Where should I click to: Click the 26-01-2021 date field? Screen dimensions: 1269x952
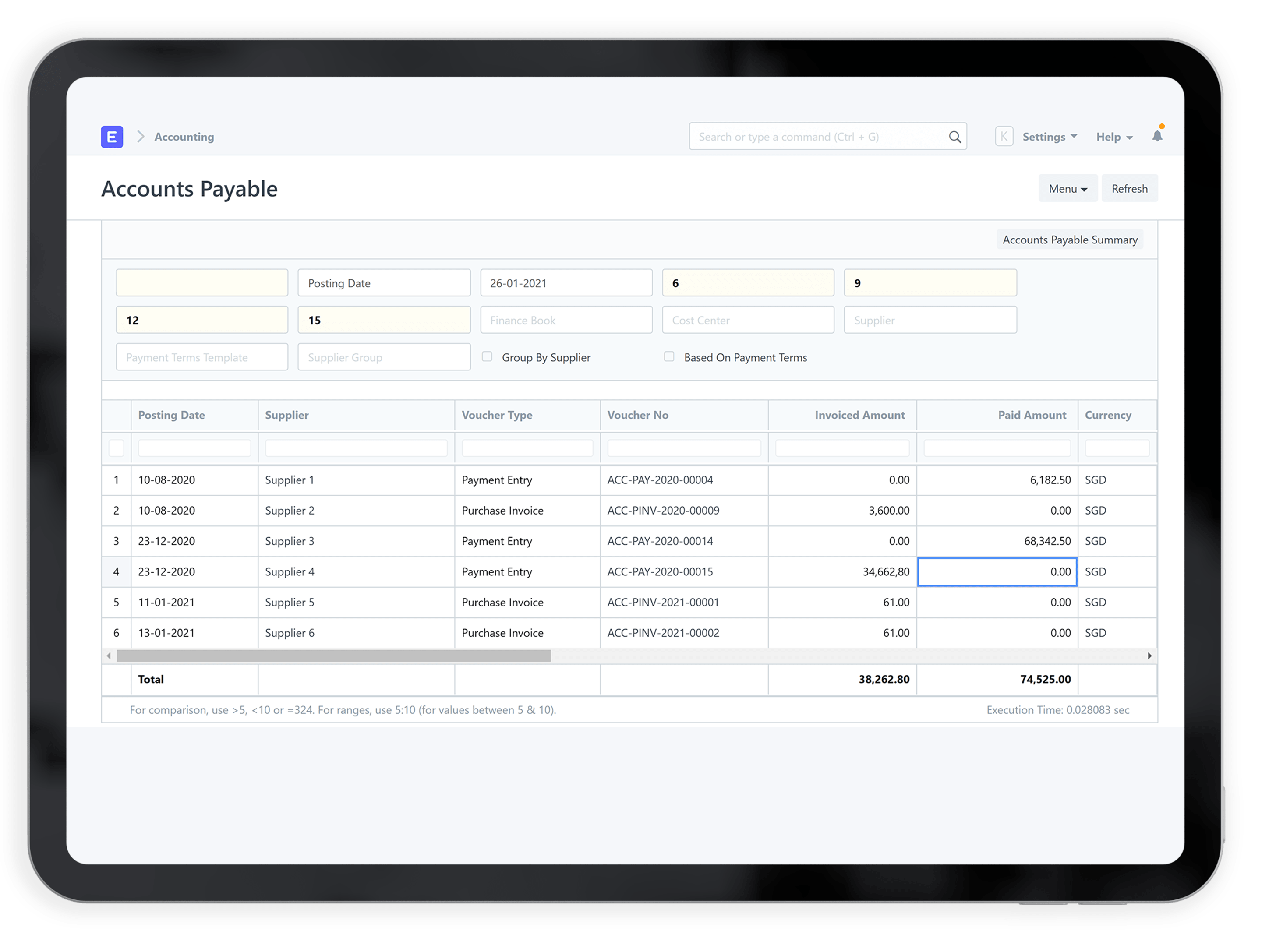pos(566,283)
